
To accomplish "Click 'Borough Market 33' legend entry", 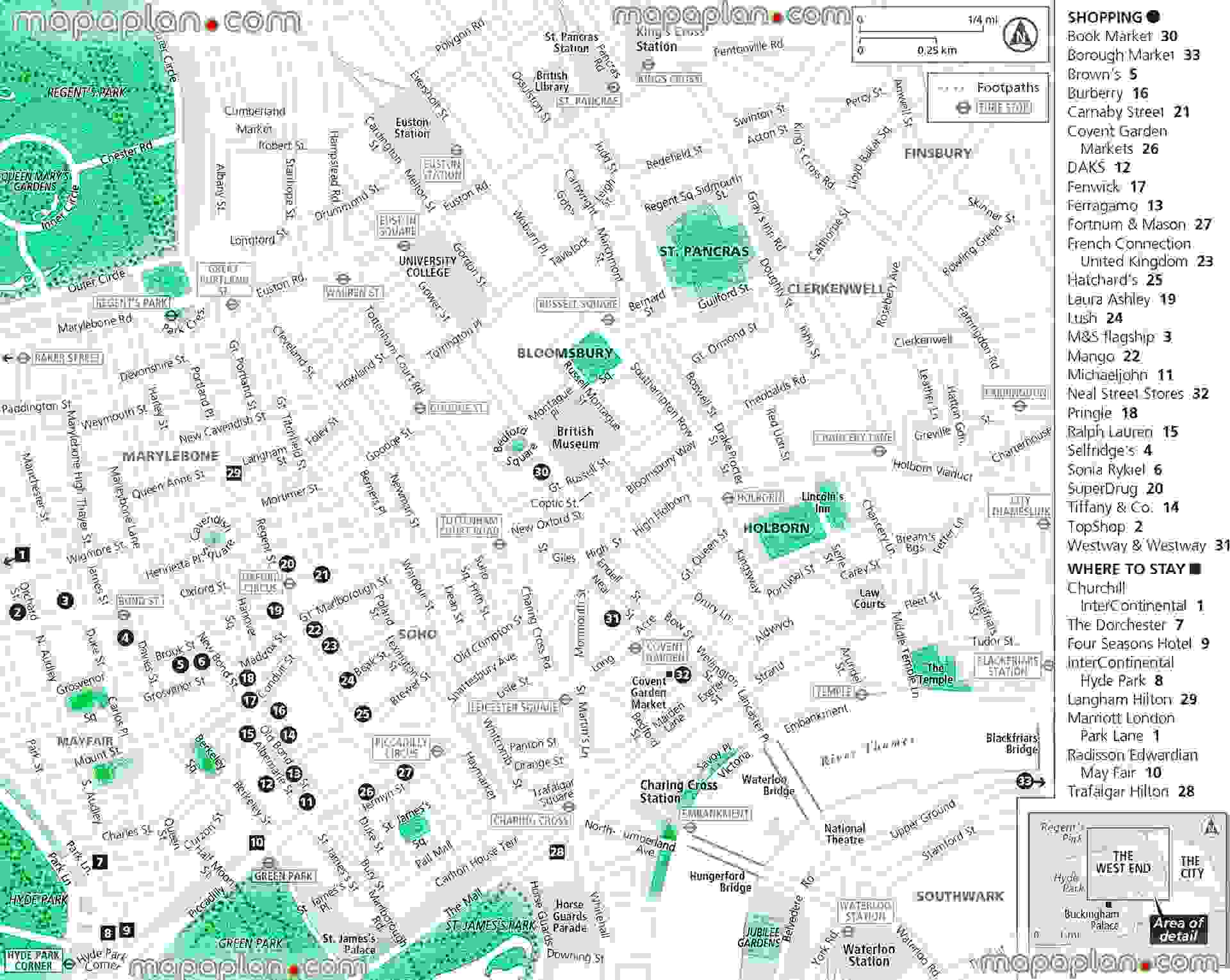I will pyautogui.click(x=1133, y=55).
